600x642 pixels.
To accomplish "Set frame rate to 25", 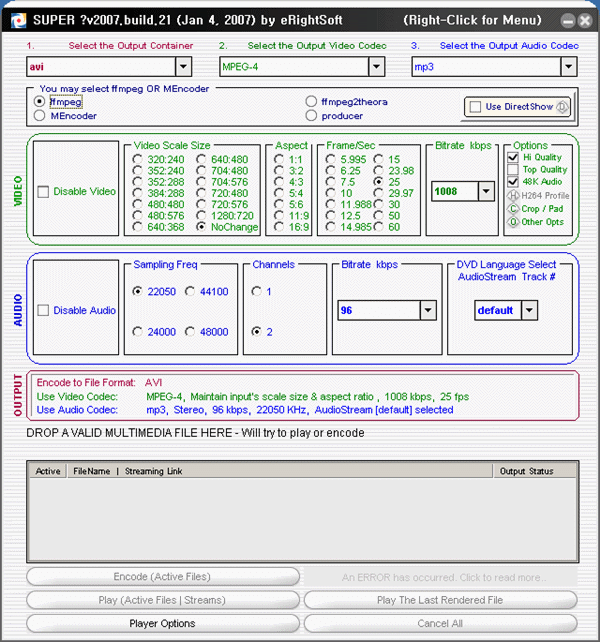I will (x=378, y=181).
